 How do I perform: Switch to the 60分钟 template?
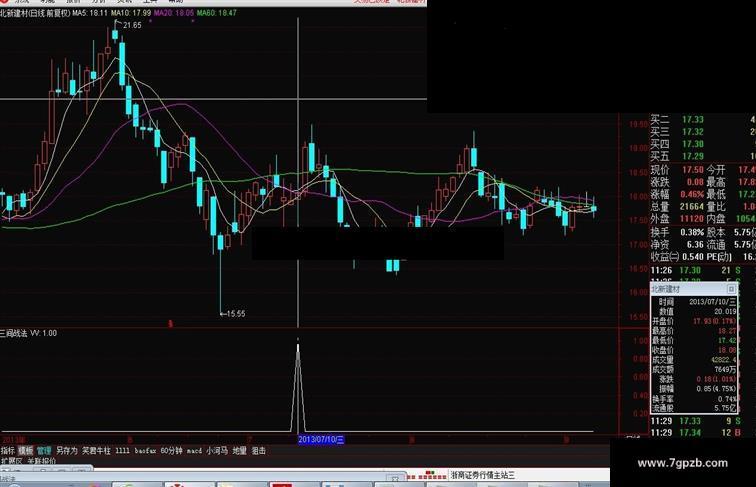point(171,450)
